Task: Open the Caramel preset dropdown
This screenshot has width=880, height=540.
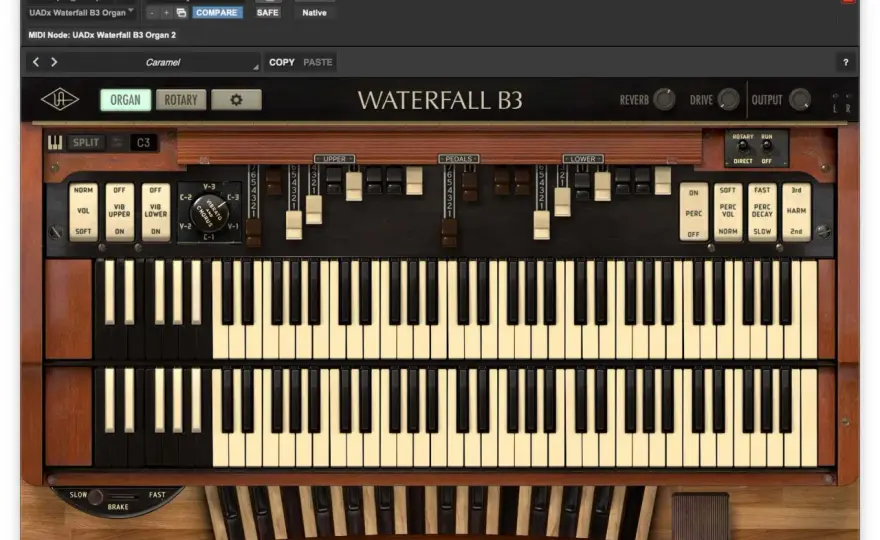Action: (x=163, y=62)
